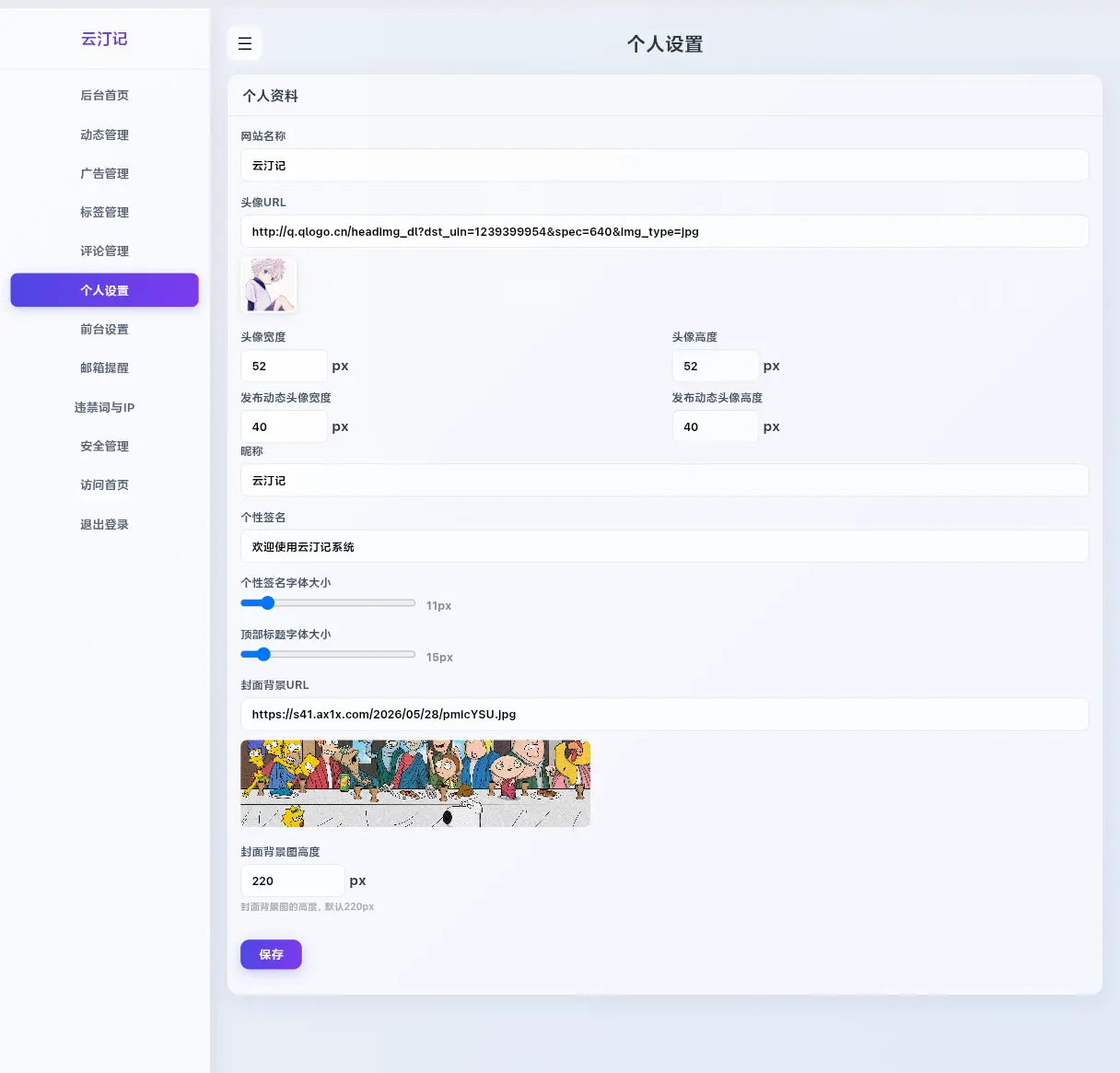Navigate to 前台设置

point(104,329)
